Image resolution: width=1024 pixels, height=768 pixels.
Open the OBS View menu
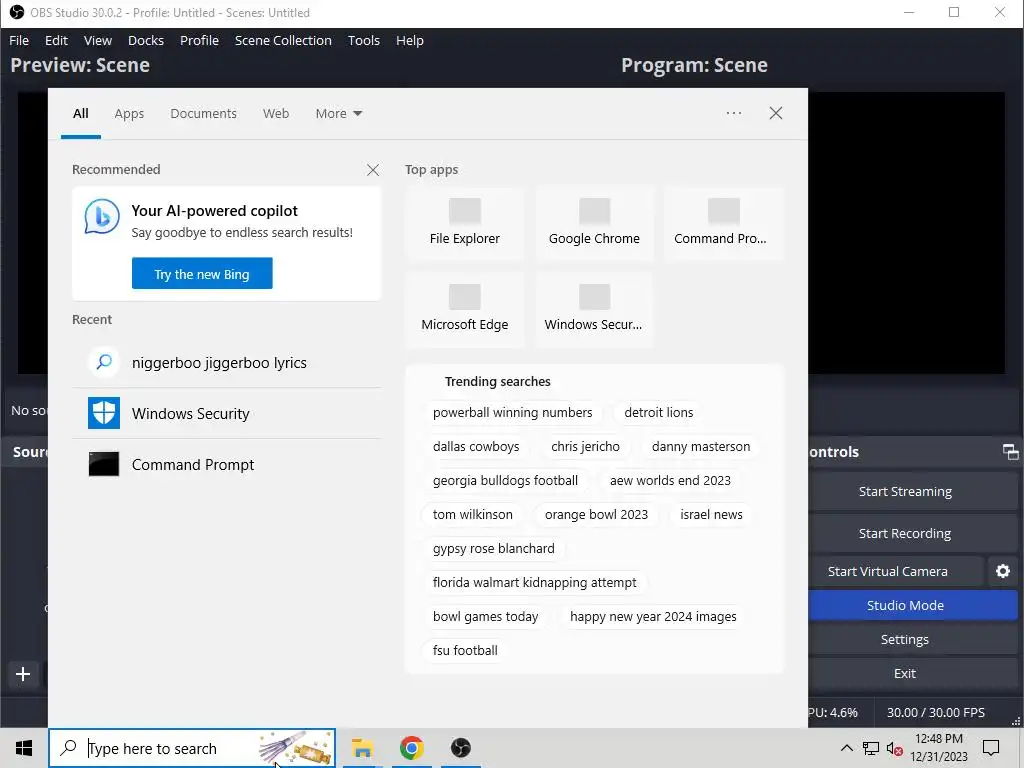(97, 40)
